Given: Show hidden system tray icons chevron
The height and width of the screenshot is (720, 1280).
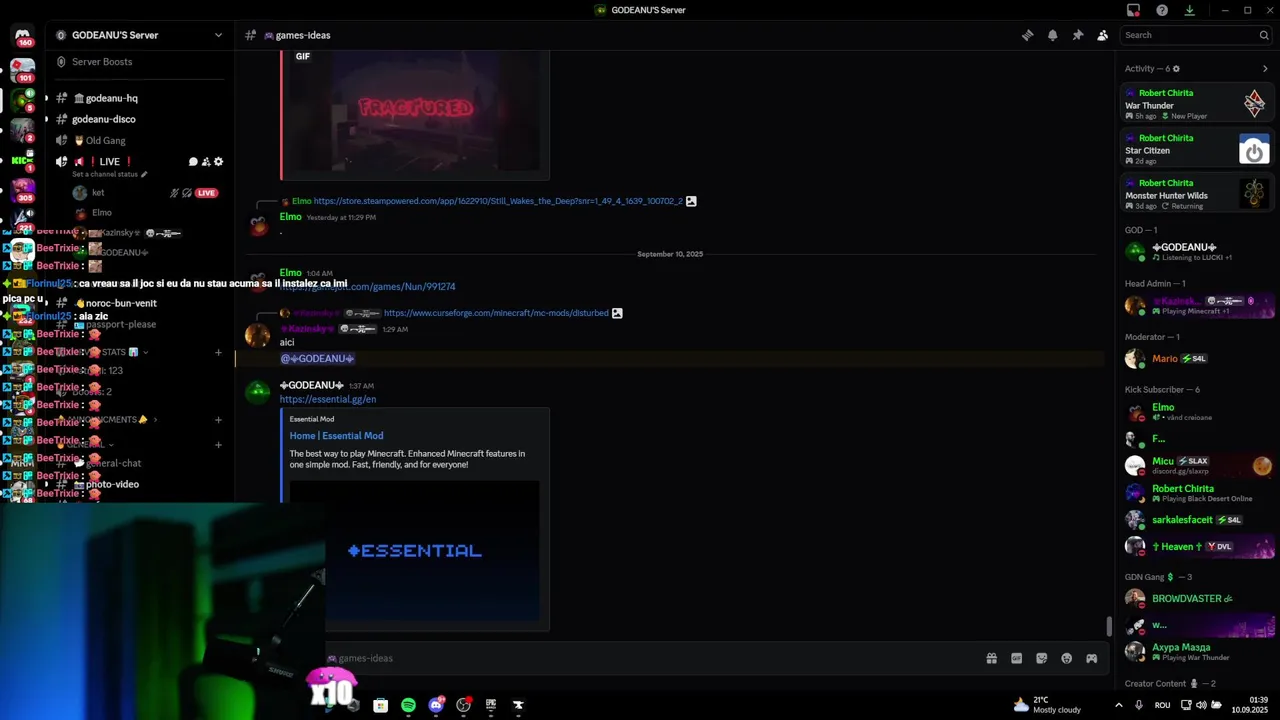Looking at the screenshot, I should (x=1119, y=705).
